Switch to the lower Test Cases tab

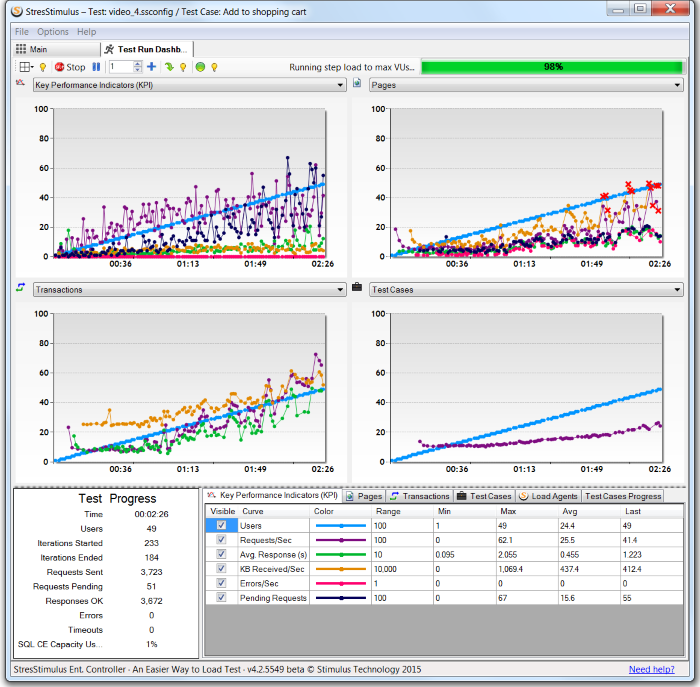pos(484,496)
